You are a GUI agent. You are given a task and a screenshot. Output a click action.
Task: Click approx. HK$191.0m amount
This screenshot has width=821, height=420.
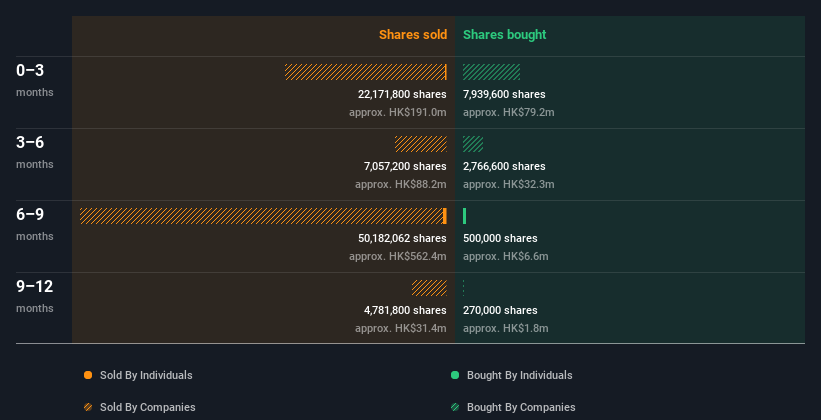[398, 113]
